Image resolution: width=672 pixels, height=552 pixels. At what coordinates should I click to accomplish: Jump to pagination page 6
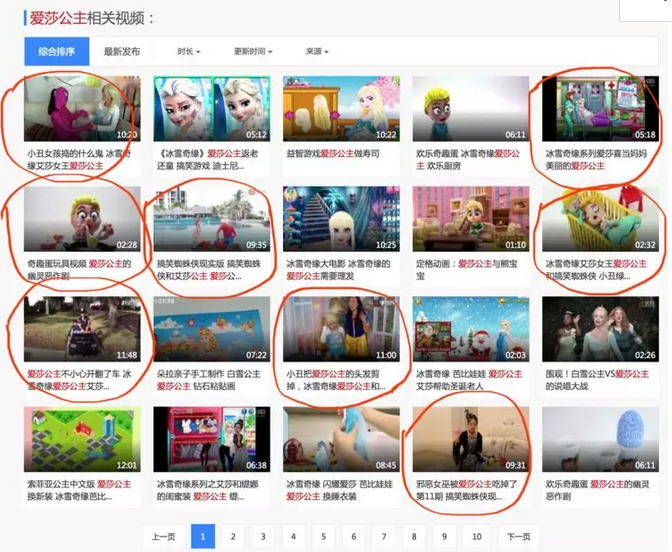point(354,537)
